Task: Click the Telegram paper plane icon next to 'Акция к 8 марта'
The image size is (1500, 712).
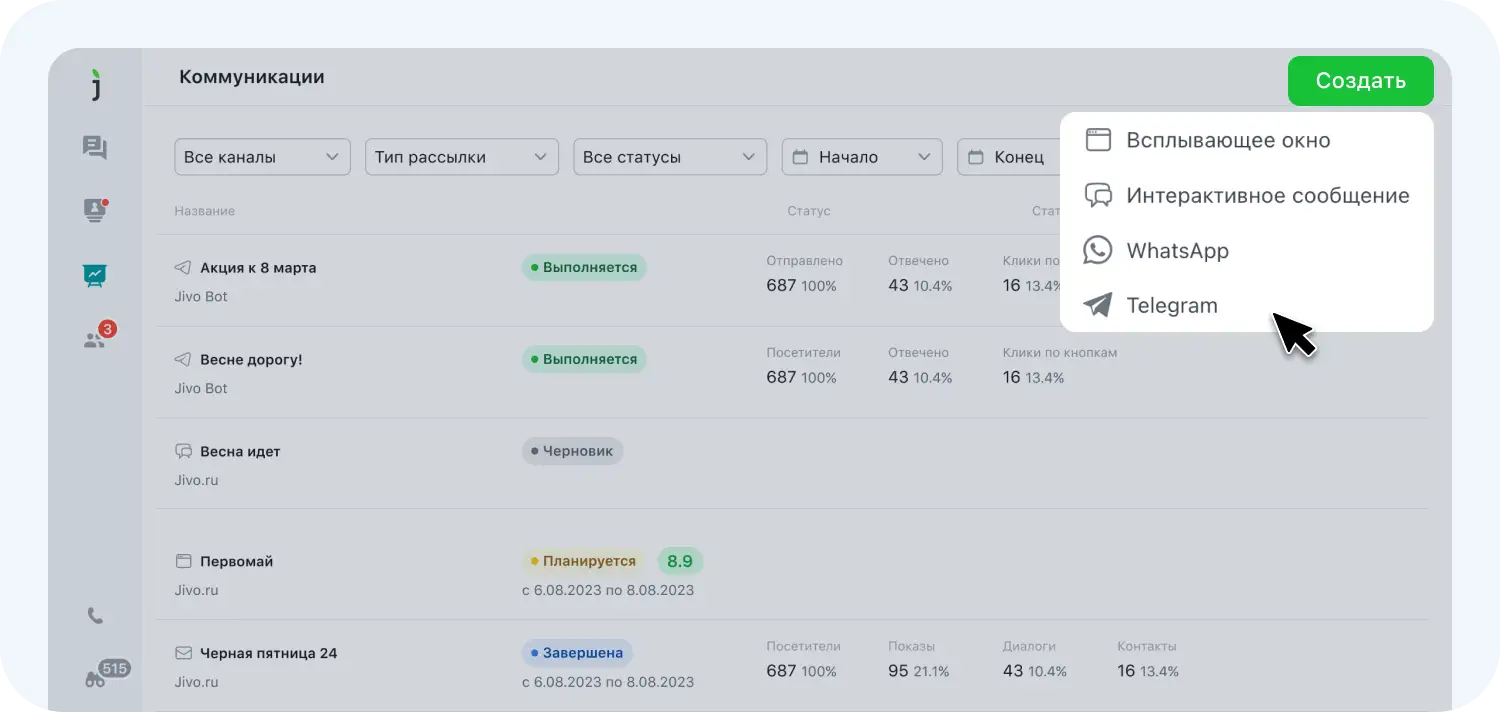Action: tap(183, 267)
